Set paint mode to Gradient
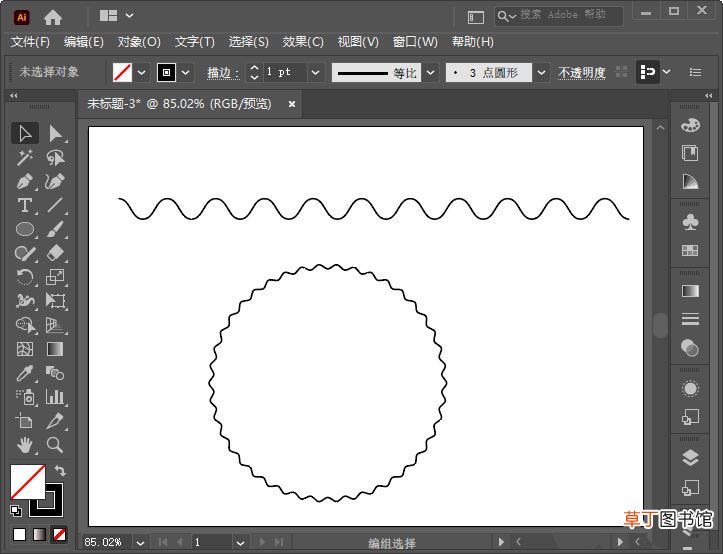 39,535
